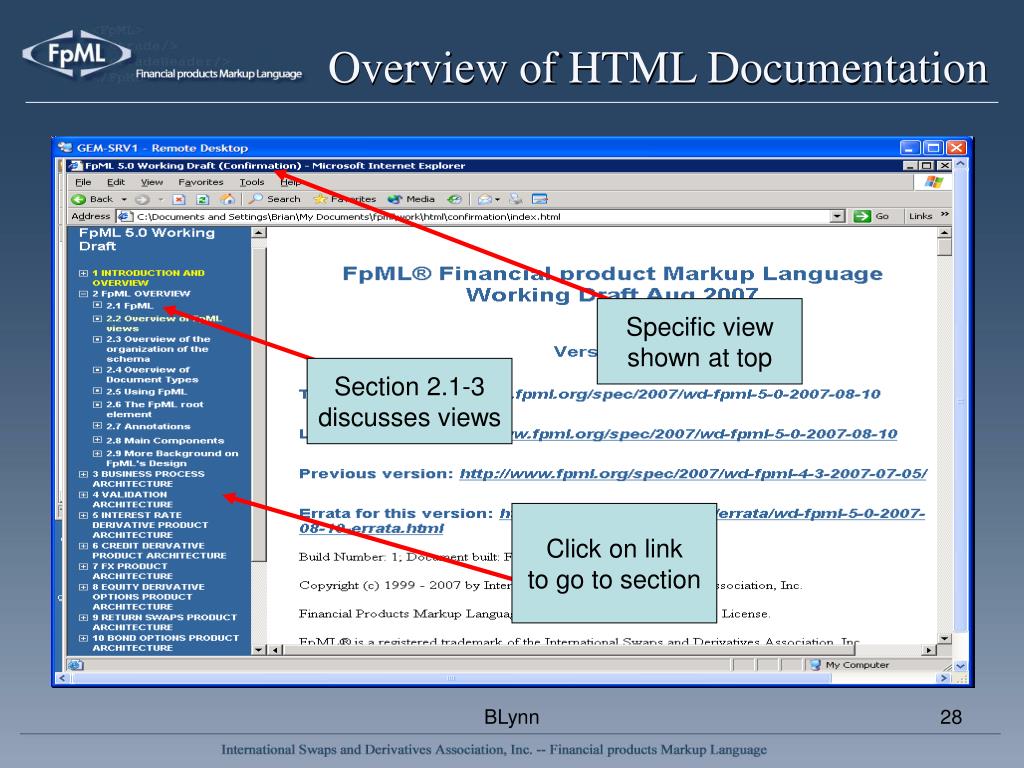Click the Internet Explorer title bar icon
1024x768 pixels.
[x=75, y=166]
